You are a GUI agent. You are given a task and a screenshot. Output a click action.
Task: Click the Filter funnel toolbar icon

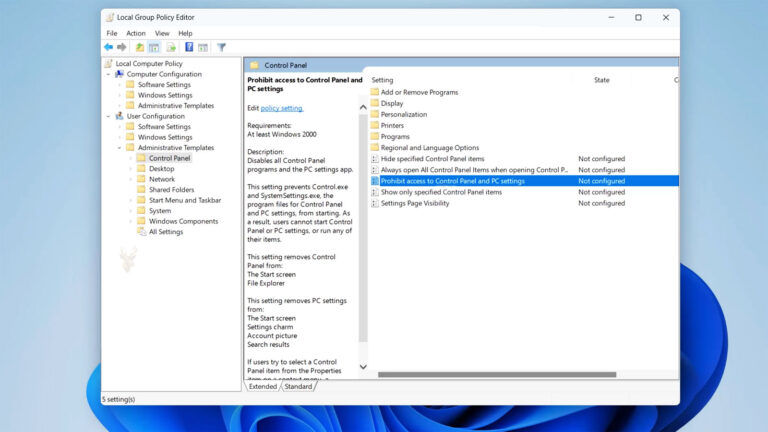(x=221, y=48)
